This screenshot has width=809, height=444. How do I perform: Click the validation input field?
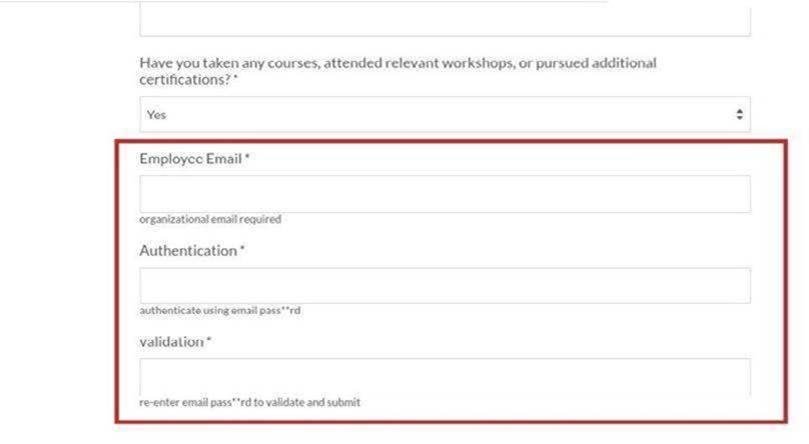coord(444,376)
